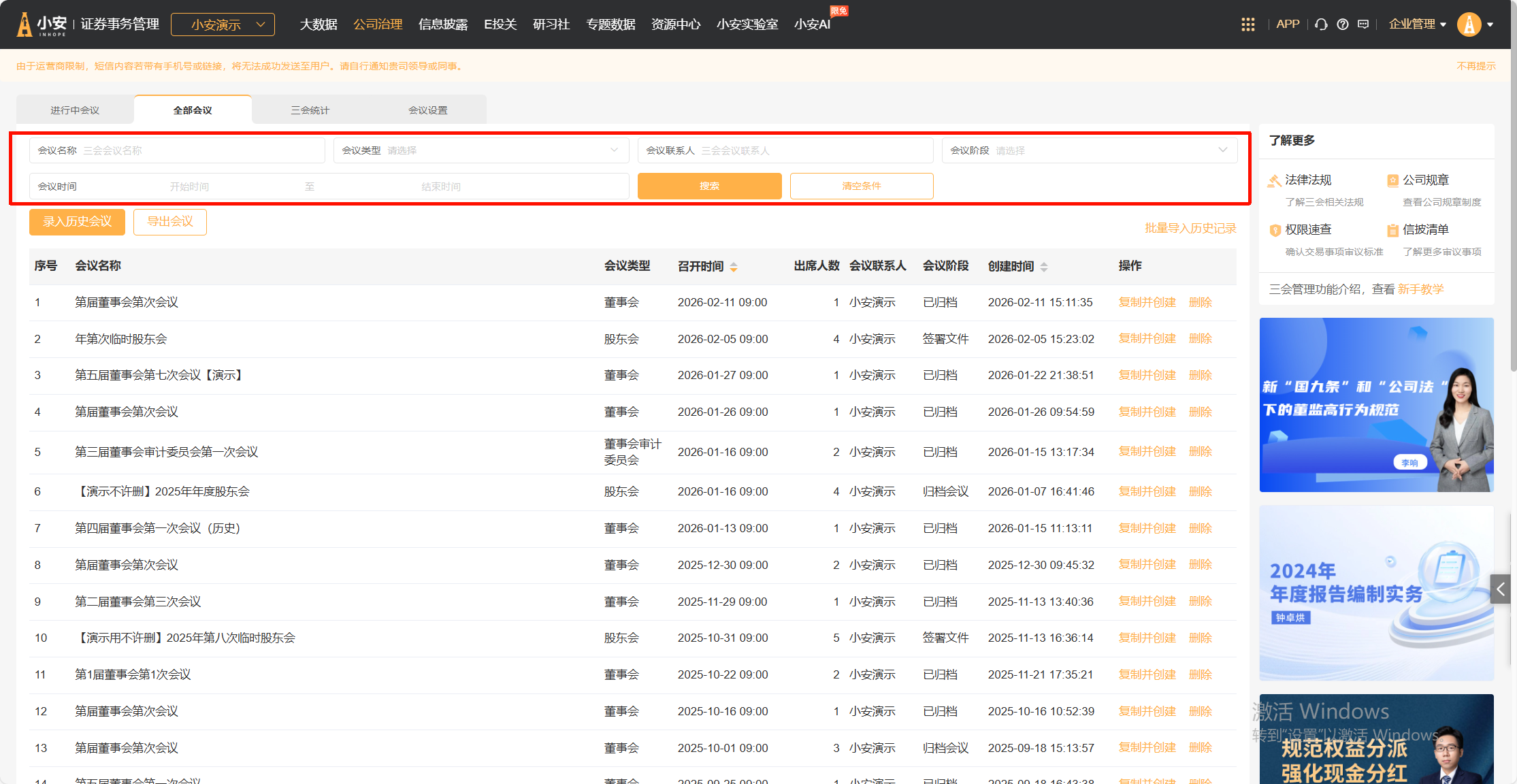The width and height of the screenshot is (1517, 784).
Task: Click the 权限速查 shield icon
Action: point(1275,230)
